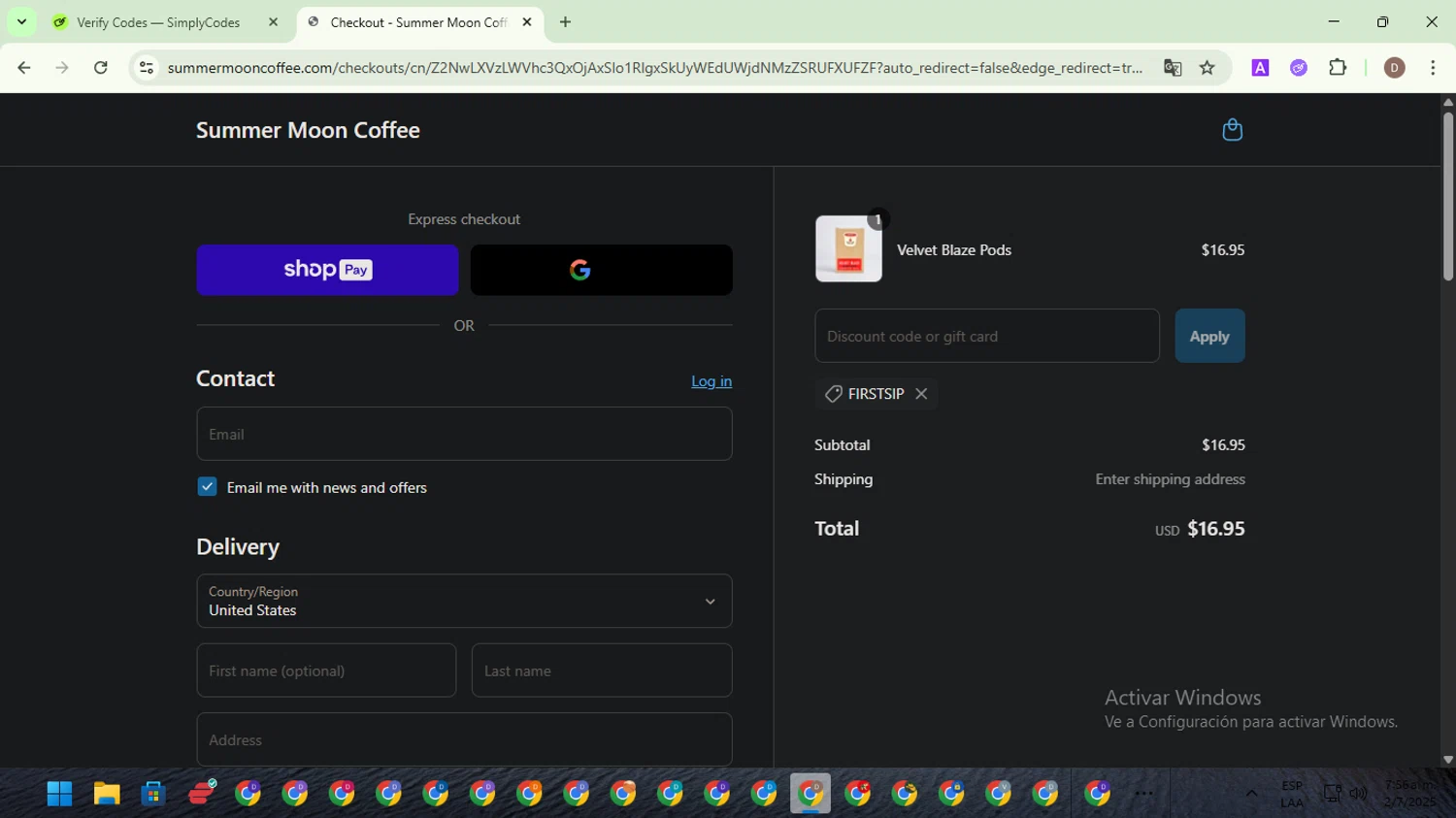Open the red app icon beside Microsoft Store

[x=201, y=794]
